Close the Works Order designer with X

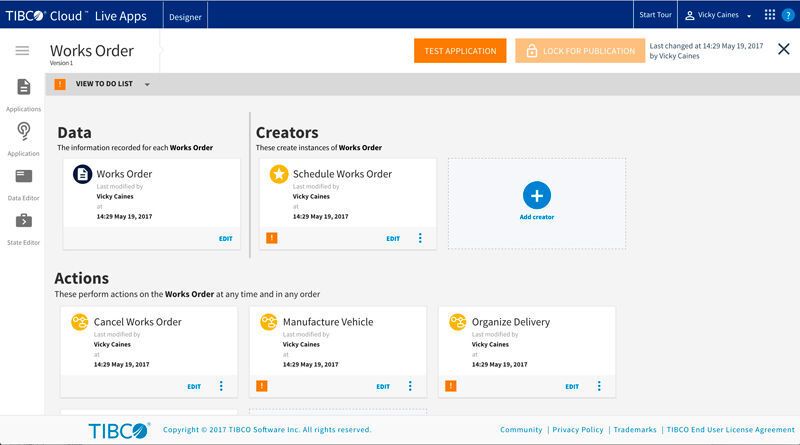click(x=784, y=49)
